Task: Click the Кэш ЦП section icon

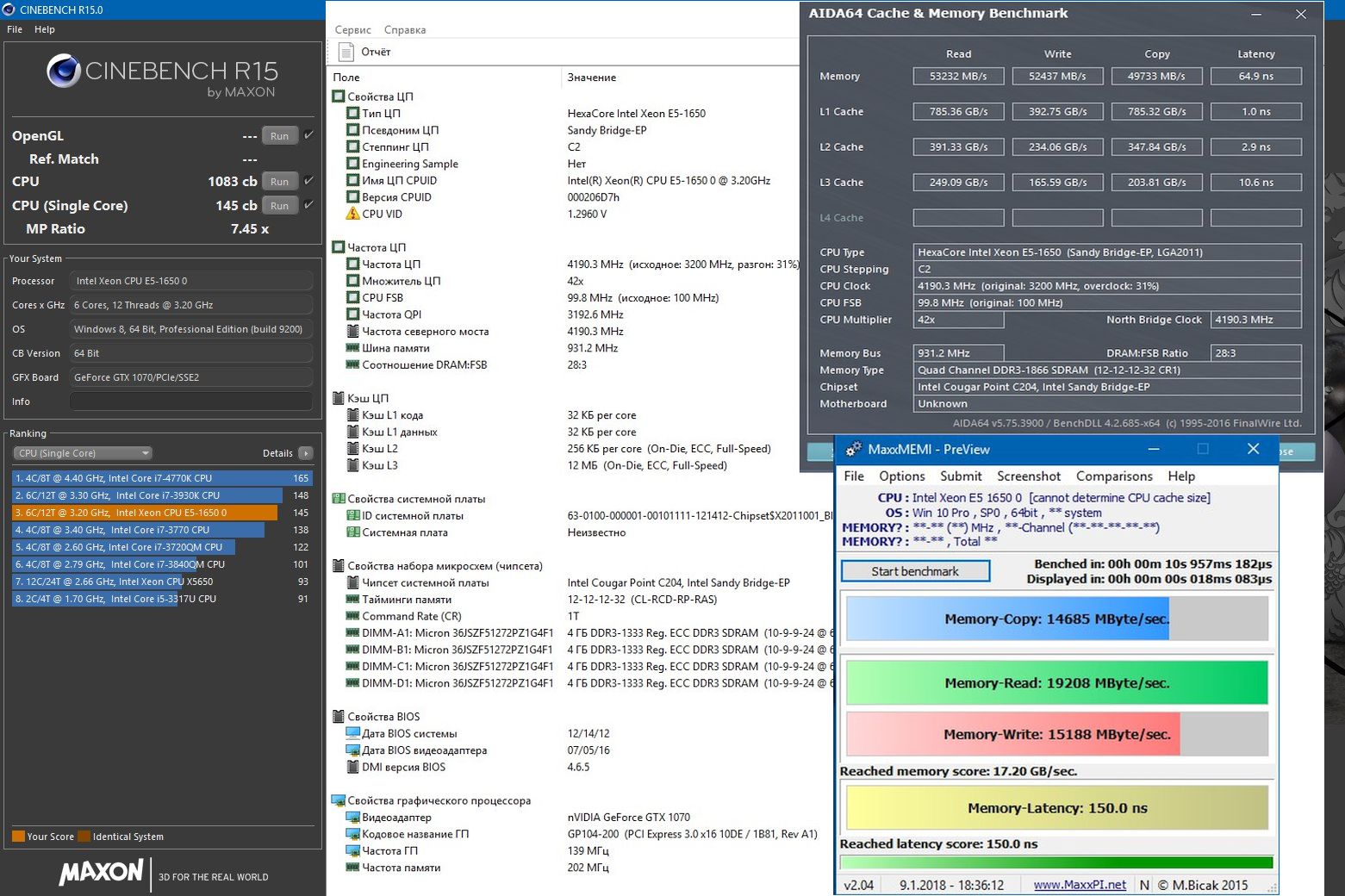Action: pos(339,398)
